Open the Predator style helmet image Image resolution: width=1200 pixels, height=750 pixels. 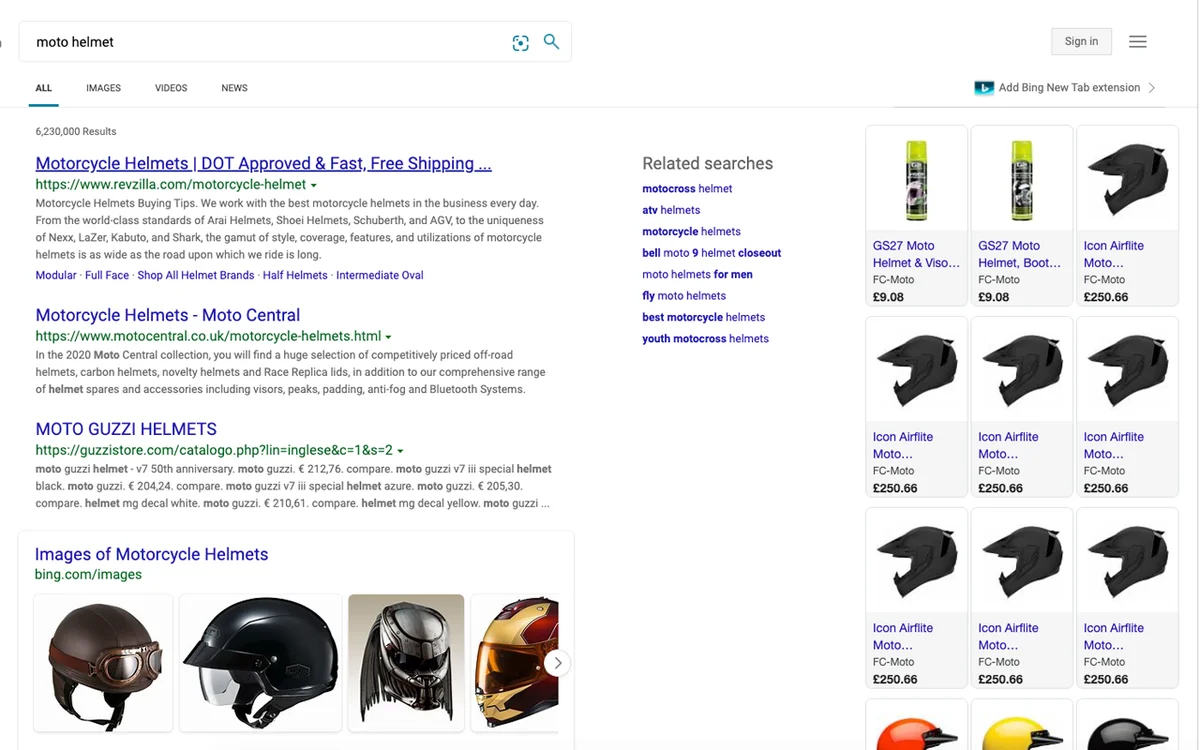click(406, 663)
